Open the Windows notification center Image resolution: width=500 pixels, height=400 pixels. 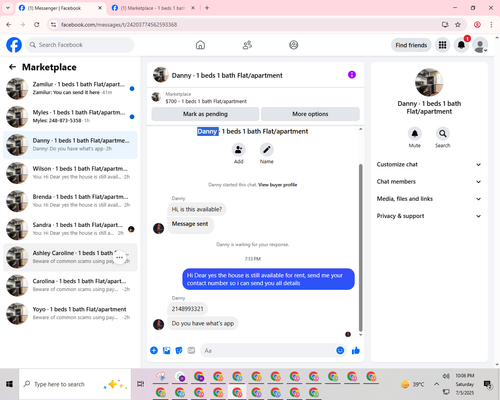(x=488, y=384)
